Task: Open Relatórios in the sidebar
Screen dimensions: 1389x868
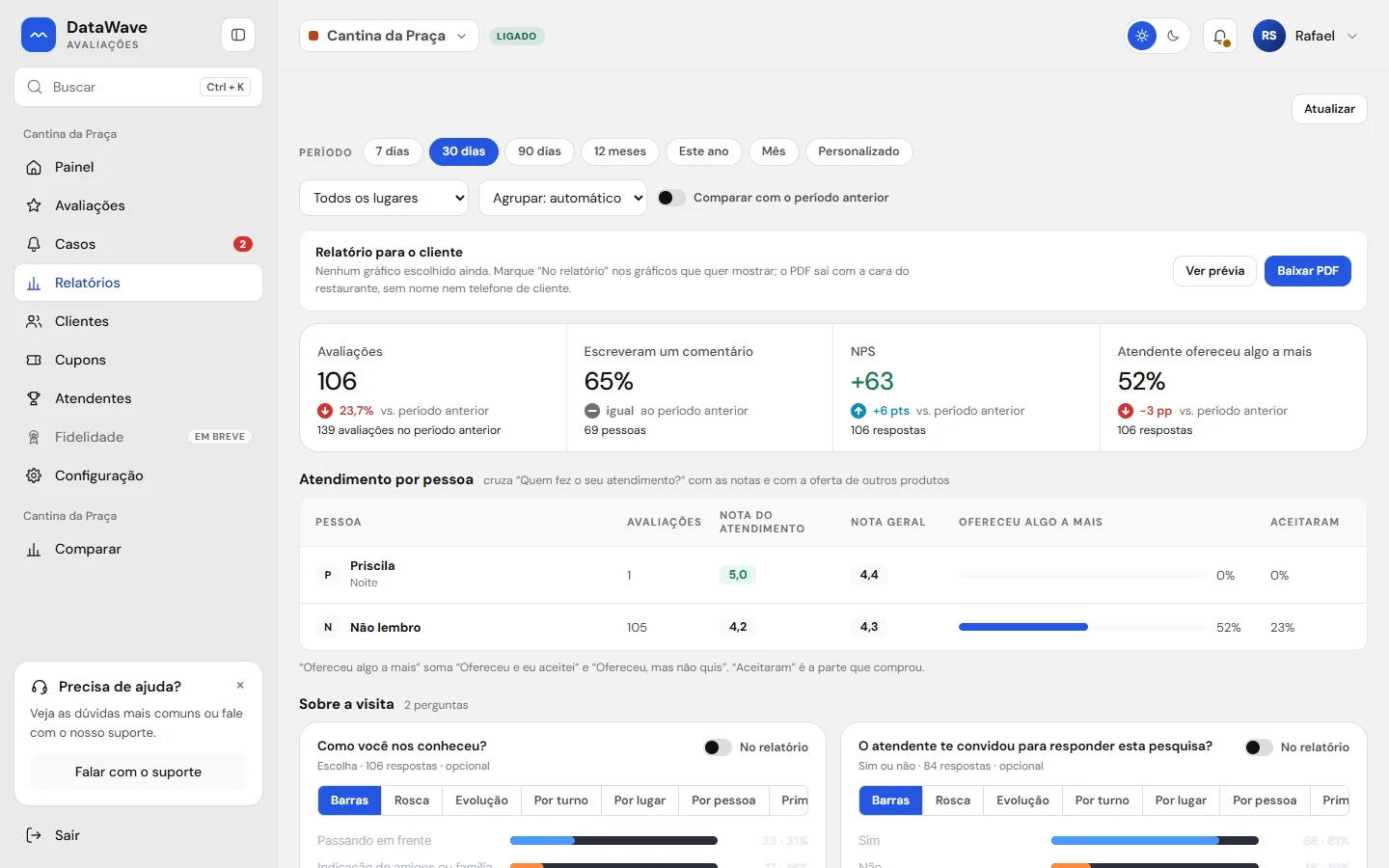Action: (x=138, y=283)
